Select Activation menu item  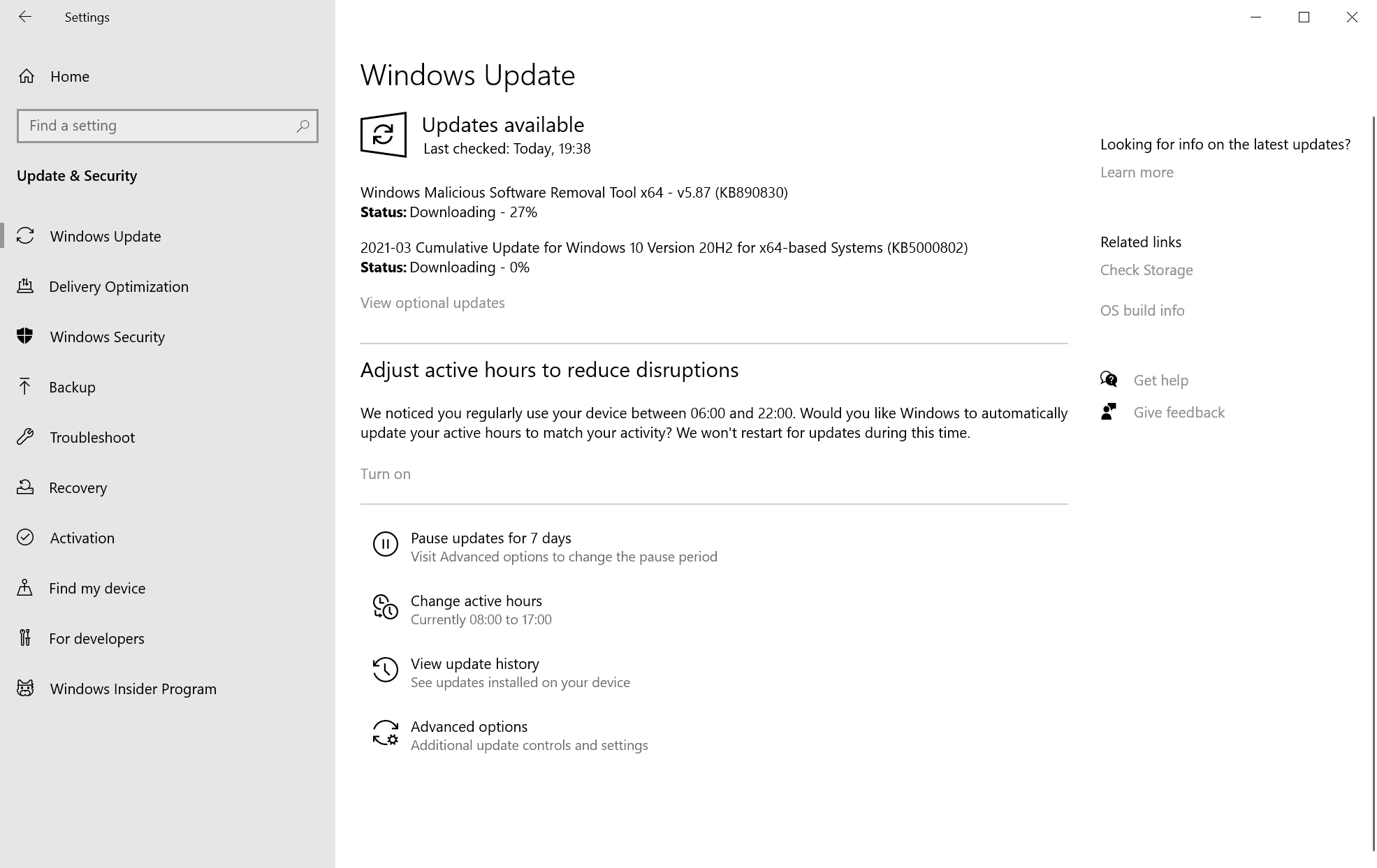pos(83,537)
